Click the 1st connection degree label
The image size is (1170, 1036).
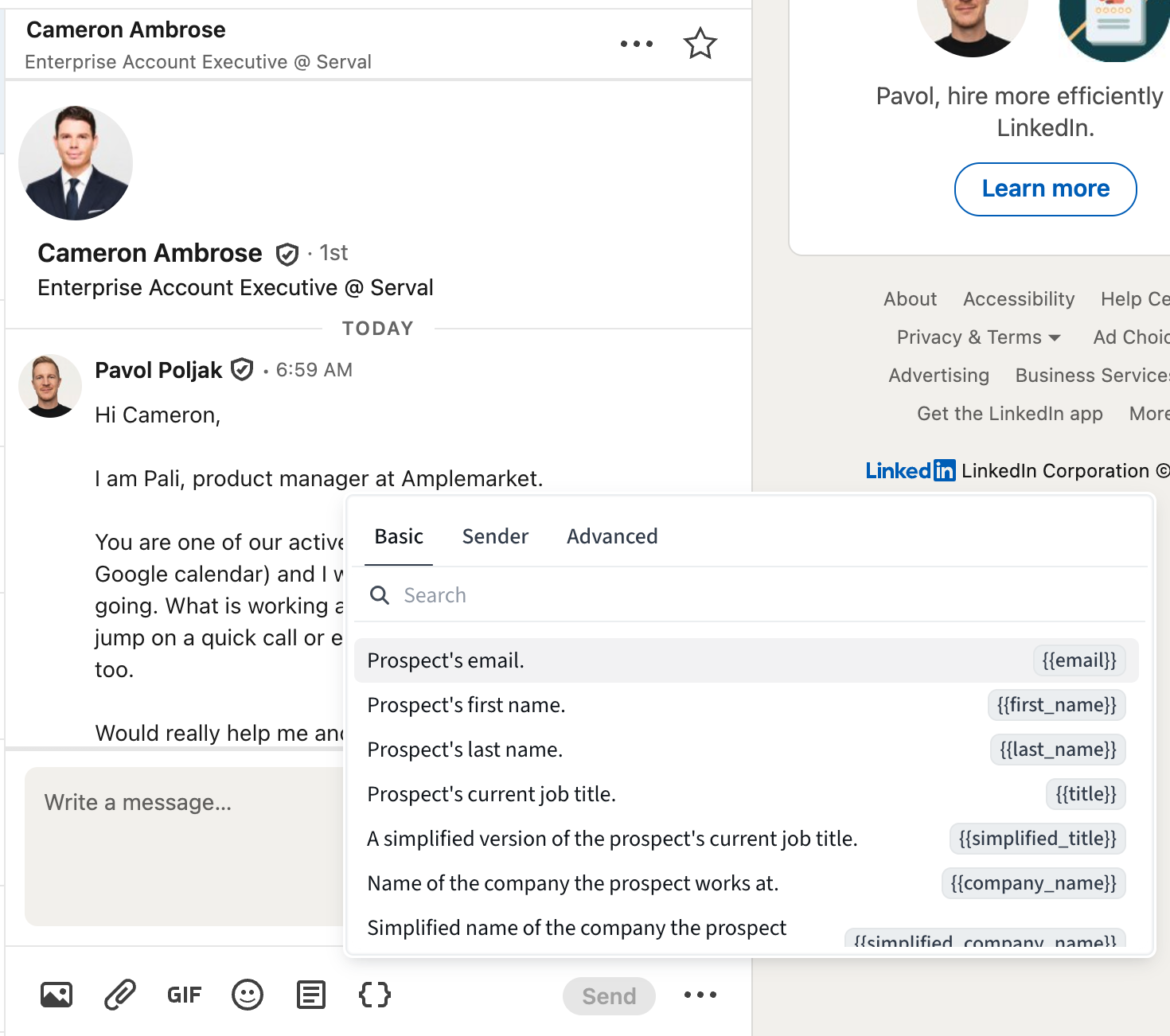[x=333, y=253]
